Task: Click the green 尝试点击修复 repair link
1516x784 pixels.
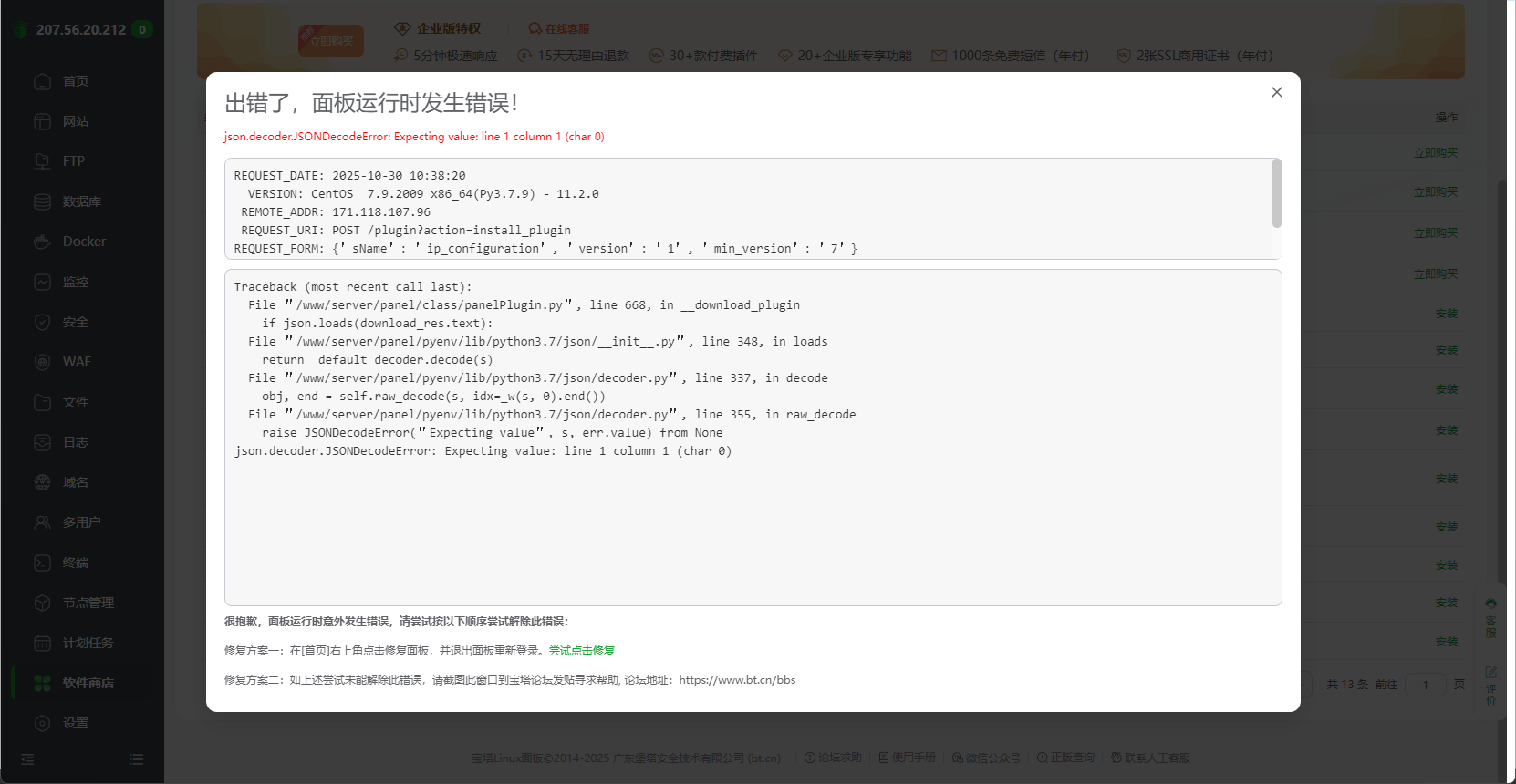Action: 582,651
